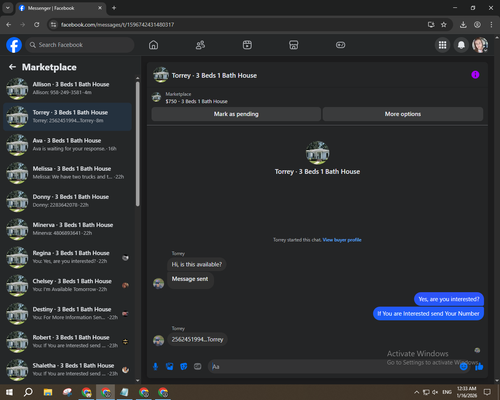Screen dimensions: 500x400
Task: Open the notifications bell
Action: (x=461, y=45)
